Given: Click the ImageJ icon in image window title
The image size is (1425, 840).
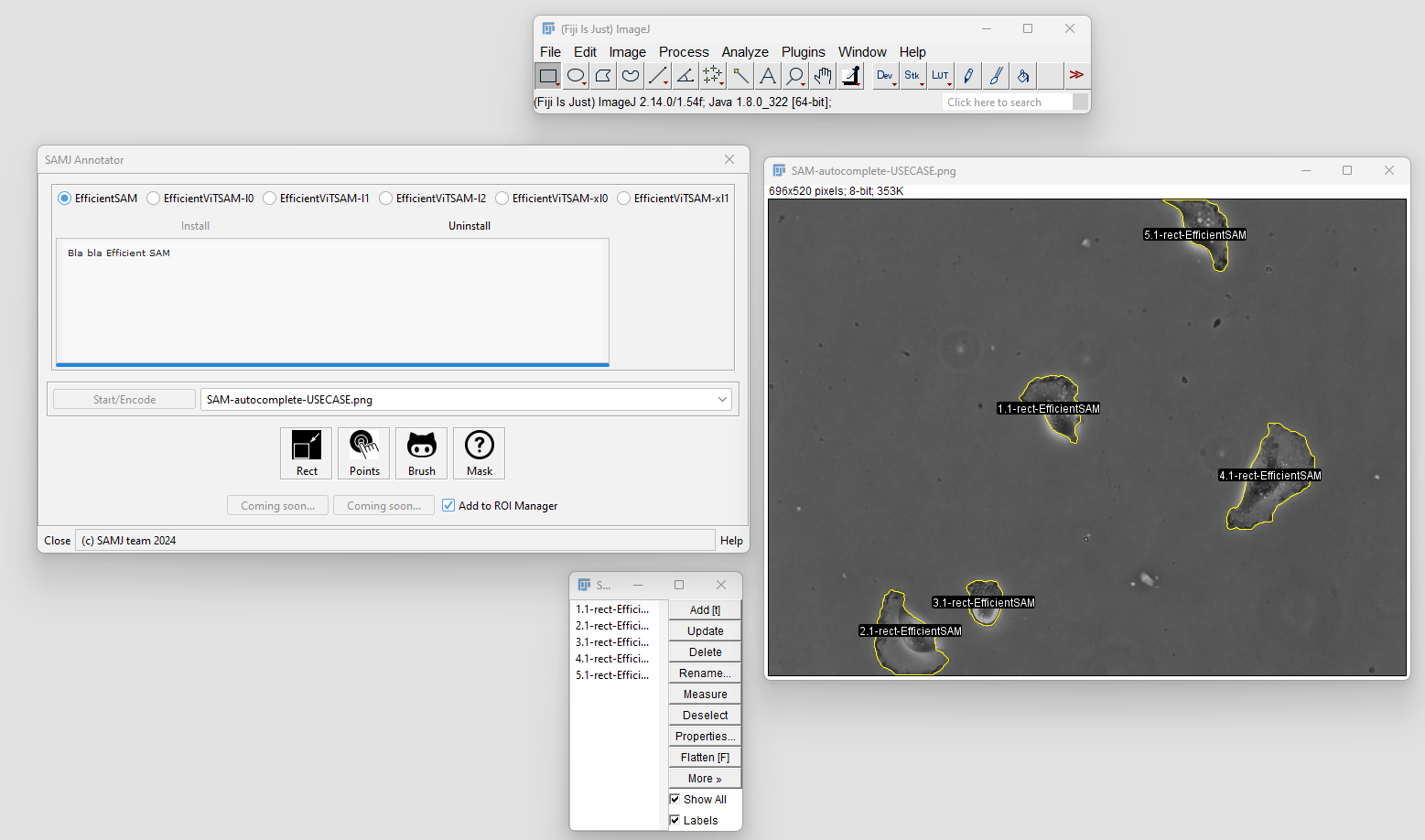Looking at the screenshot, I should click(x=780, y=170).
